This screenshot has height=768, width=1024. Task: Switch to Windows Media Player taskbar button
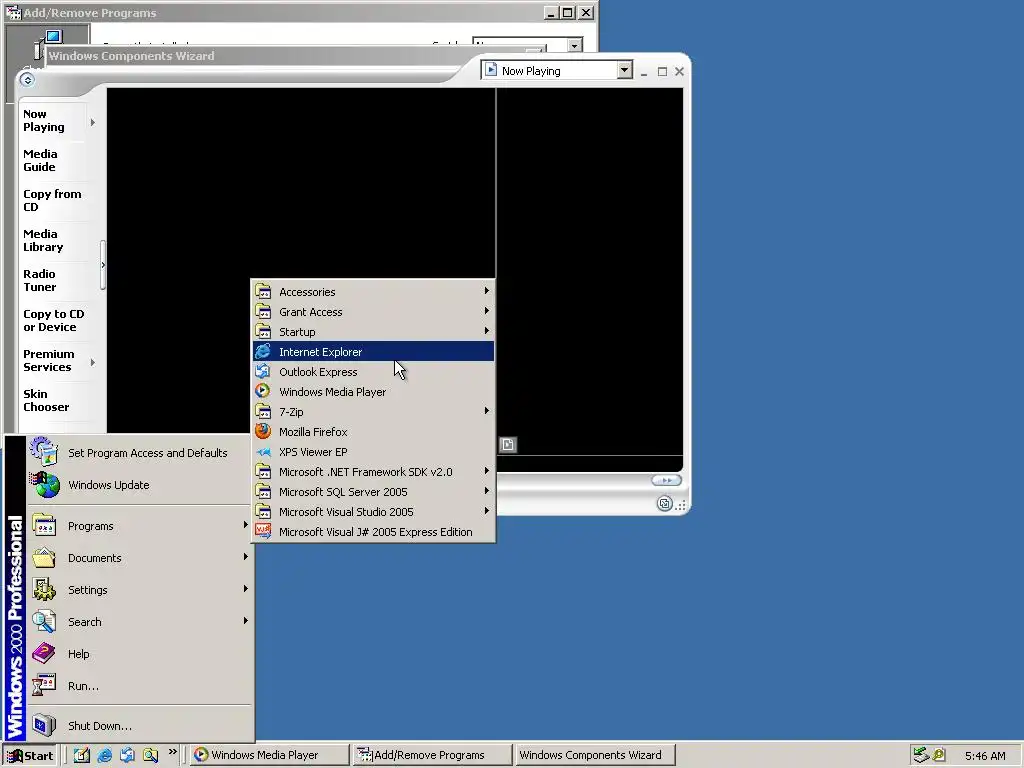pos(270,755)
